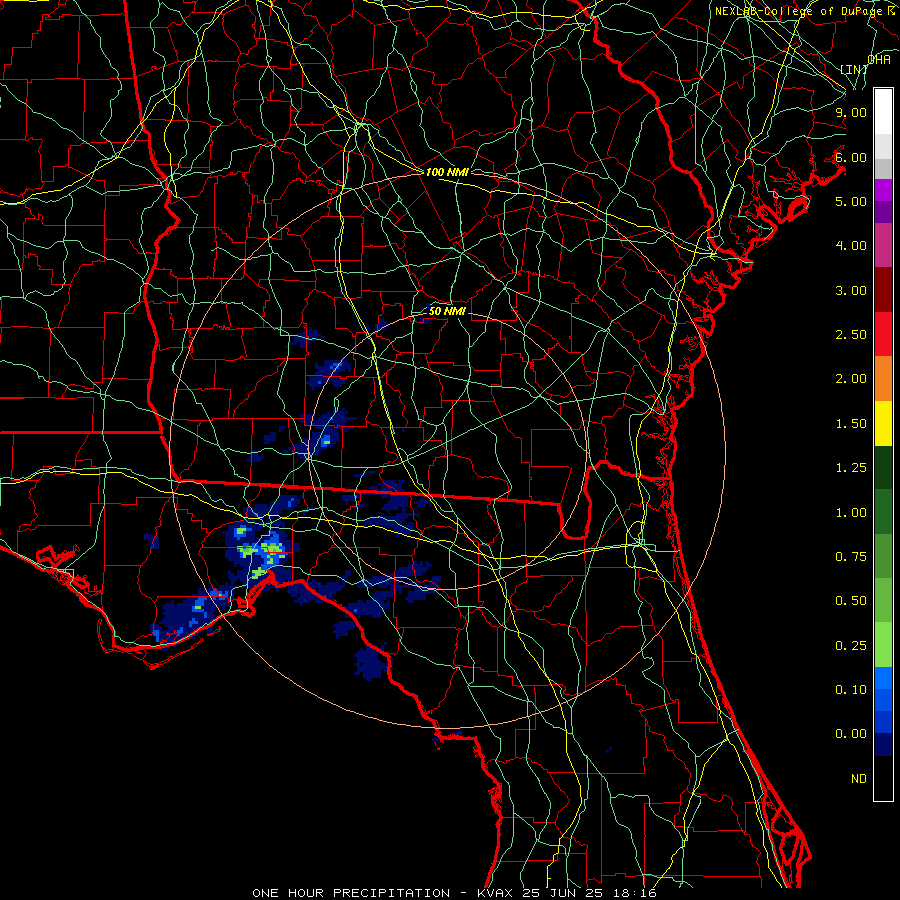This screenshot has height=900, width=900.
Task: Click the 'ONE HOUR PRECIPITATION' title text
Action: pyautogui.click(x=351, y=893)
